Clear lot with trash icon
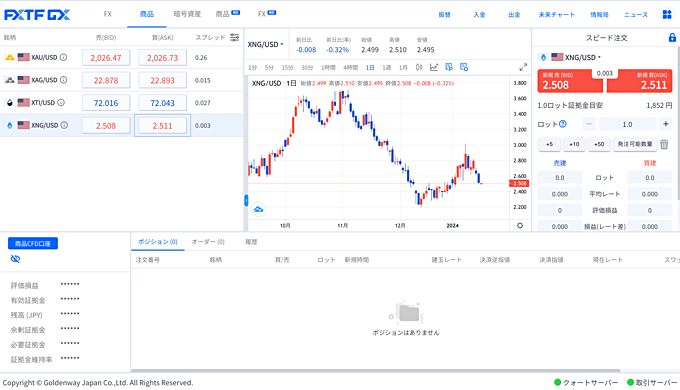Image resolution: width=680 pixels, height=390 pixels. pyautogui.click(x=664, y=144)
